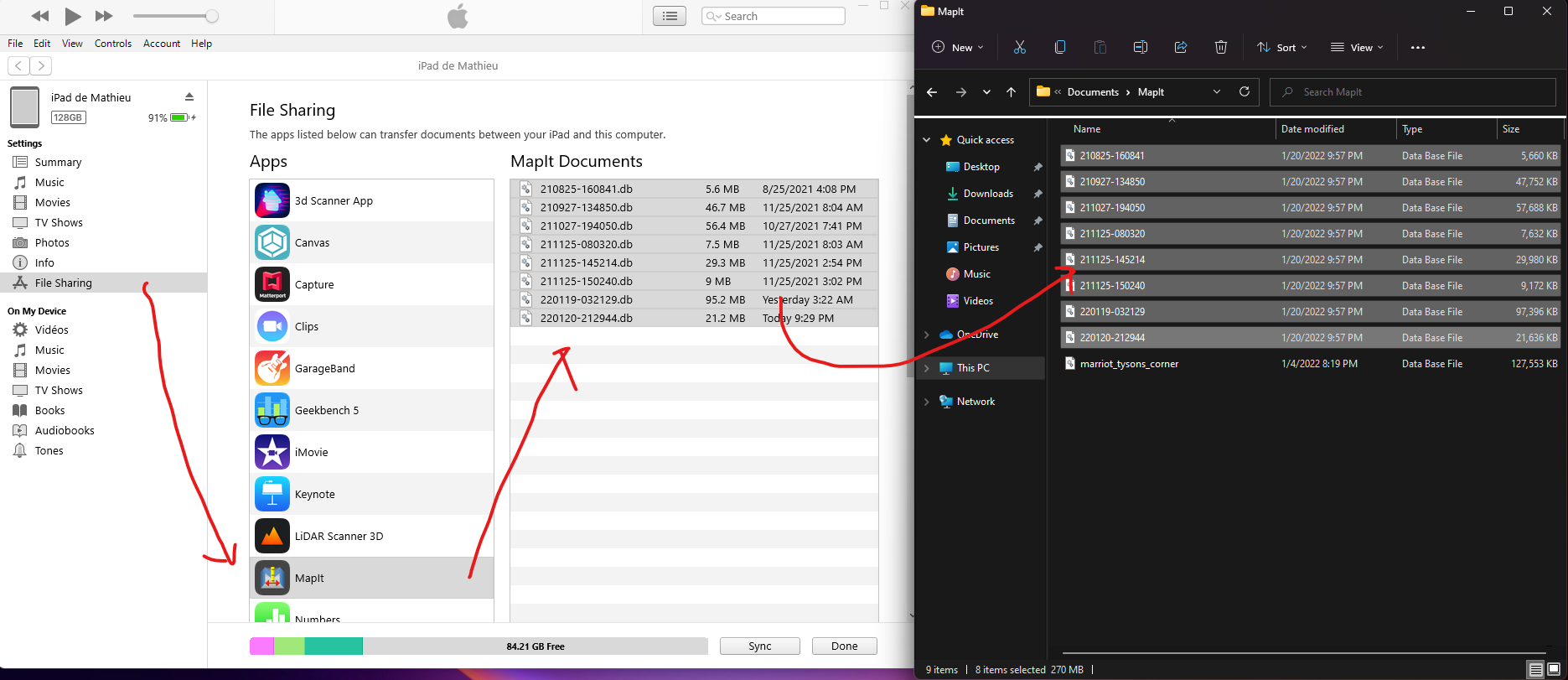Expand the This PC tree node

pyautogui.click(x=926, y=368)
